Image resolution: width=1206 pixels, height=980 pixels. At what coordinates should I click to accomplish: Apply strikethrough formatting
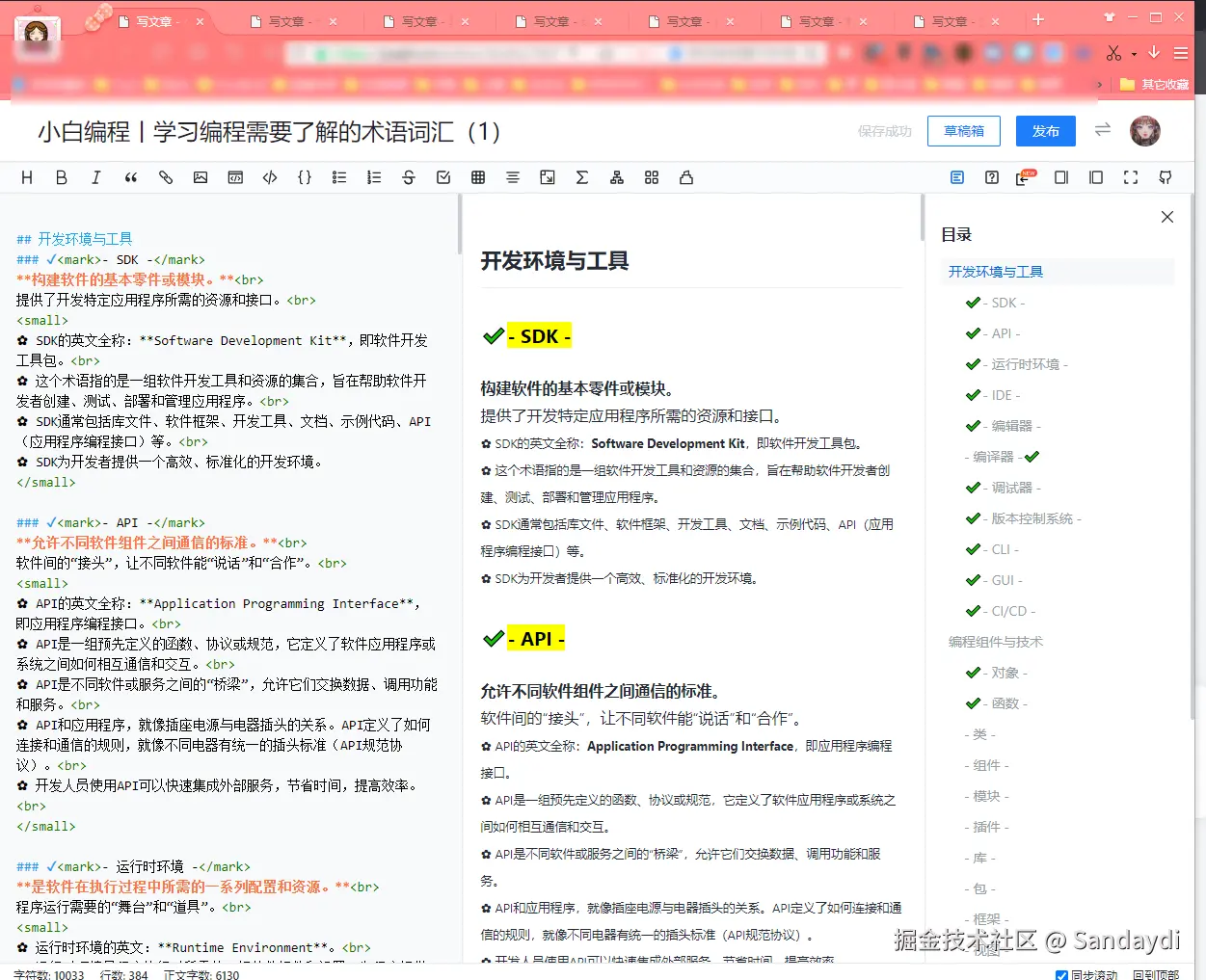pos(409,177)
